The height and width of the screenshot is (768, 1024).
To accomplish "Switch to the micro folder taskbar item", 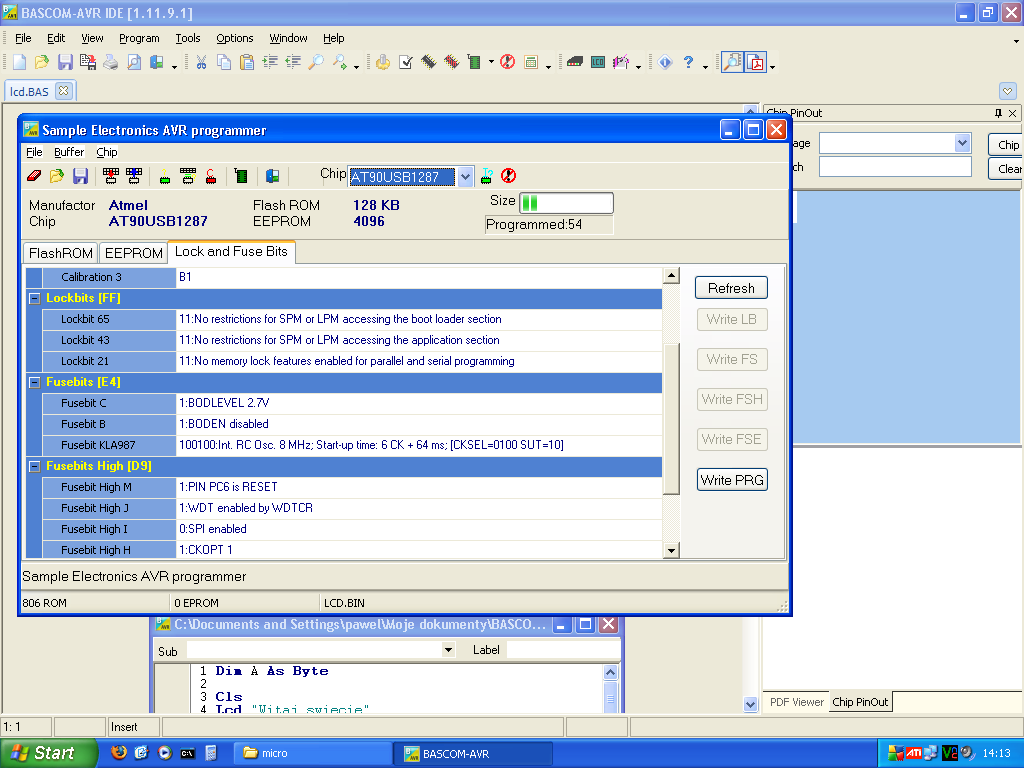I will (313, 753).
